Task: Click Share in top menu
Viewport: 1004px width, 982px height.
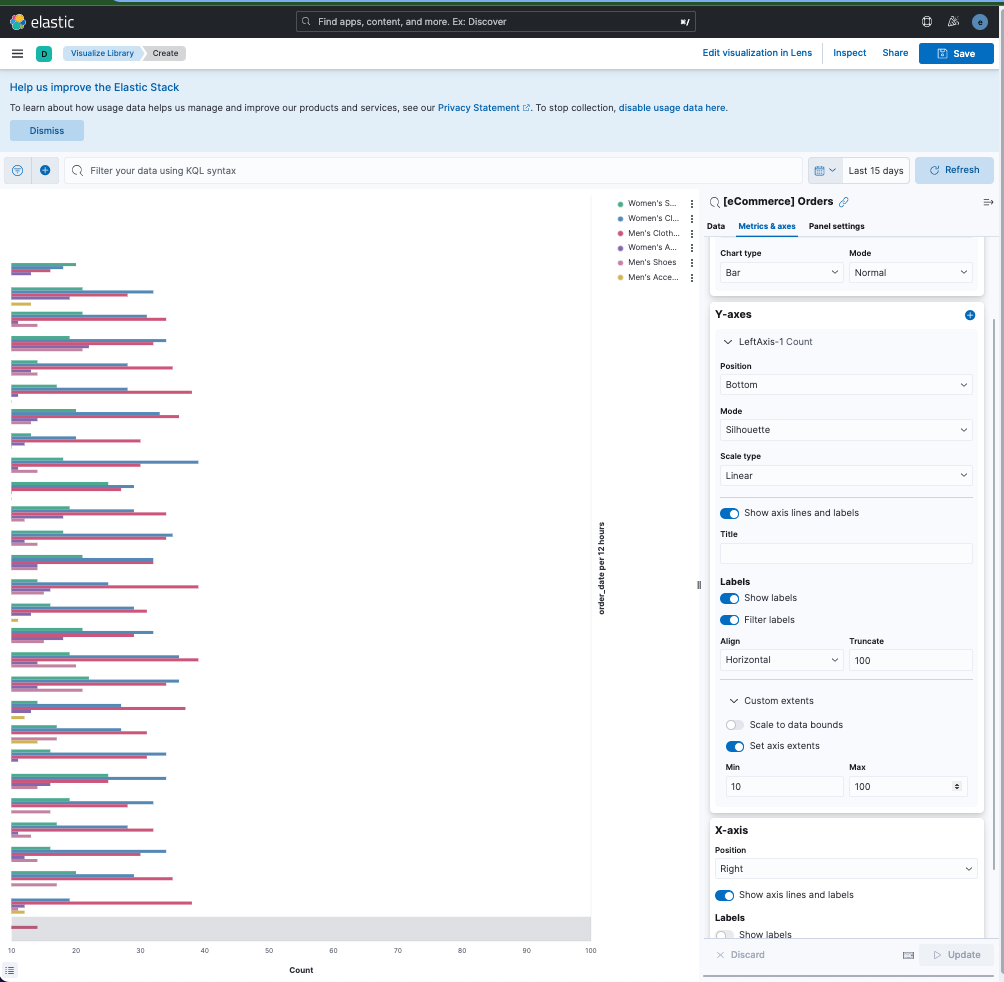Action: (895, 53)
